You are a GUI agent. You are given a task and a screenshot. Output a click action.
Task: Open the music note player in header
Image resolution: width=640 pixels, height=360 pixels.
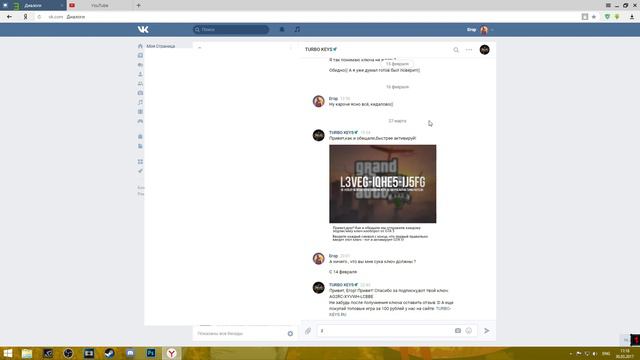pyautogui.click(x=297, y=29)
